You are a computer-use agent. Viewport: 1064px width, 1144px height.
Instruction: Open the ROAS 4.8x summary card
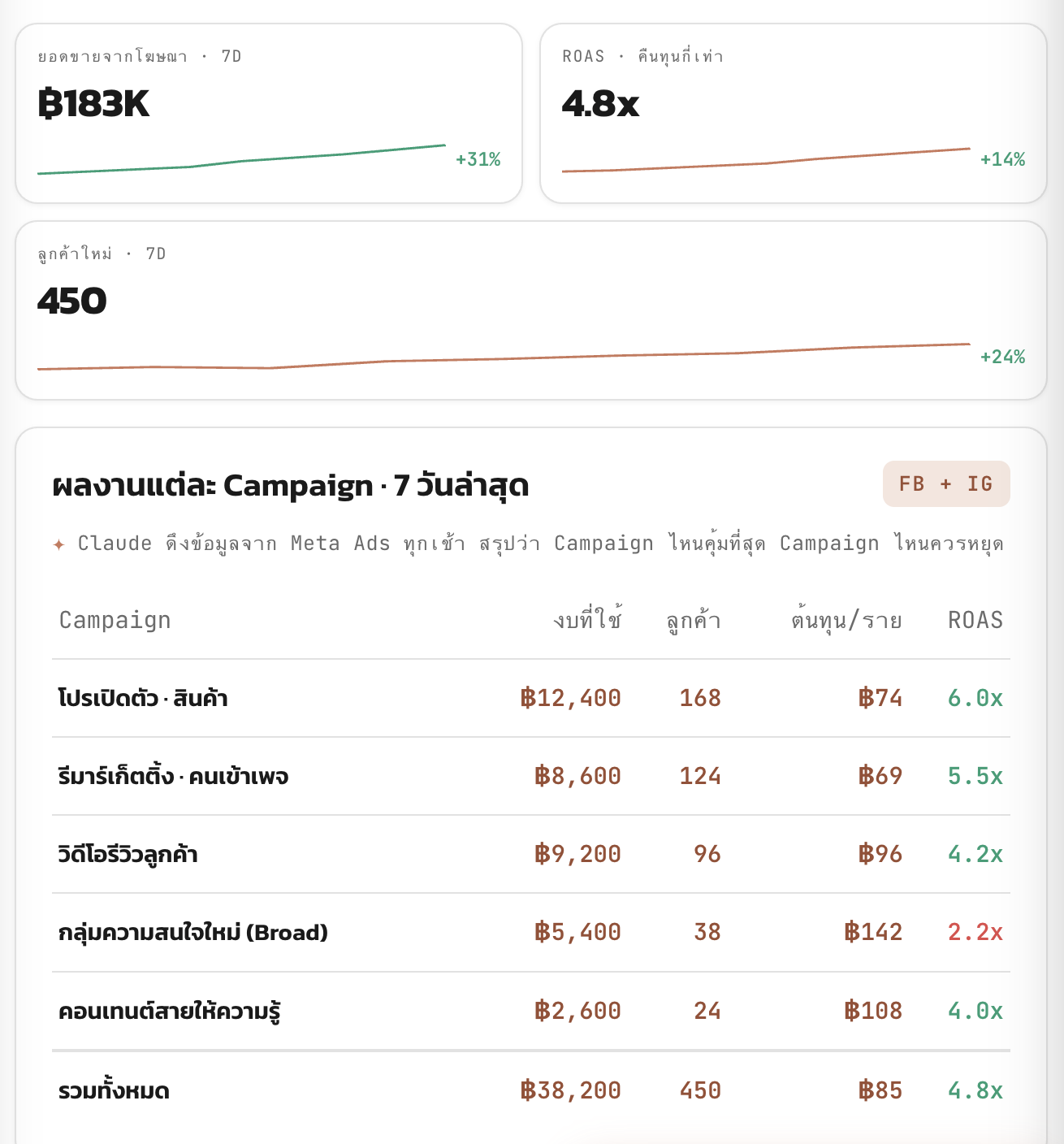coord(794,113)
